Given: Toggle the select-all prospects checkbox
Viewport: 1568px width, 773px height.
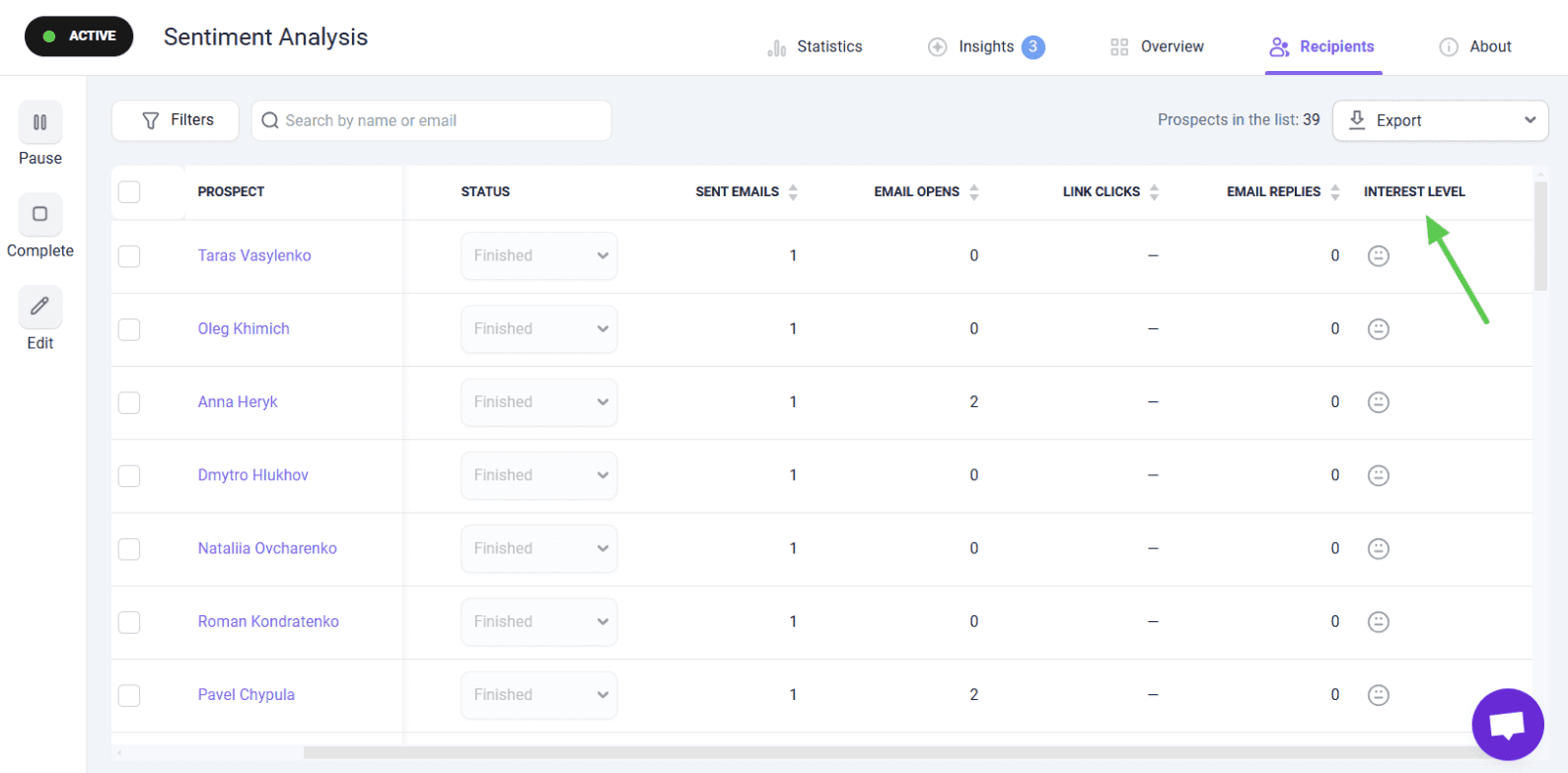Looking at the screenshot, I should point(129,192).
